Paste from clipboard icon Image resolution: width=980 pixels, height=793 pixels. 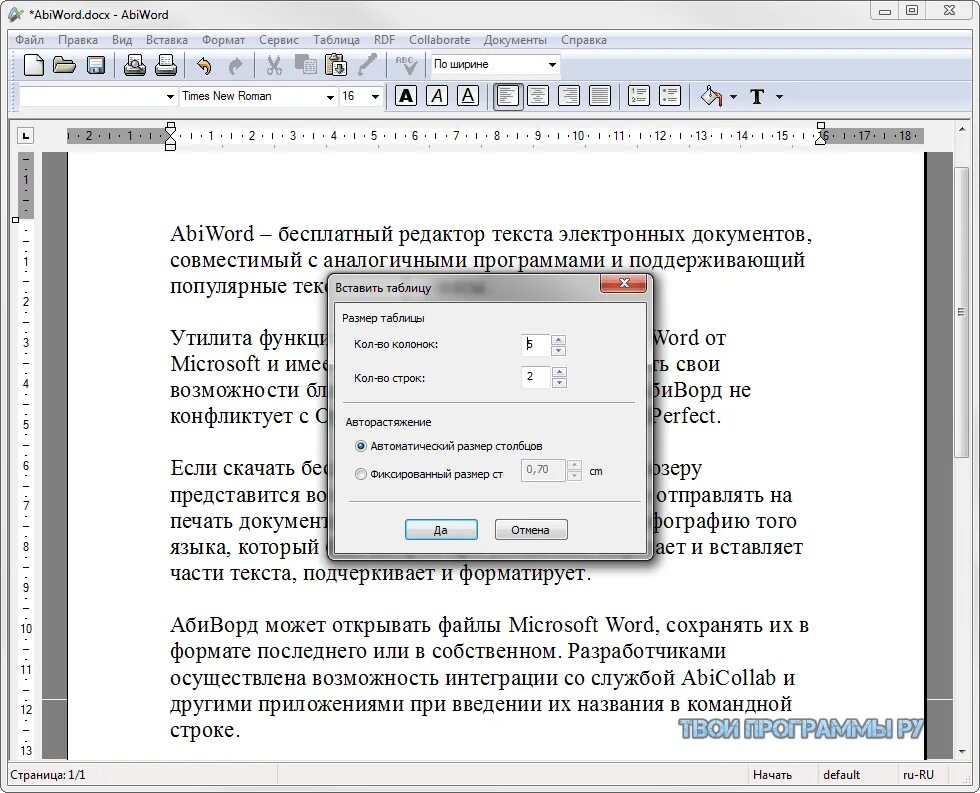pyautogui.click(x=336, y=65)
